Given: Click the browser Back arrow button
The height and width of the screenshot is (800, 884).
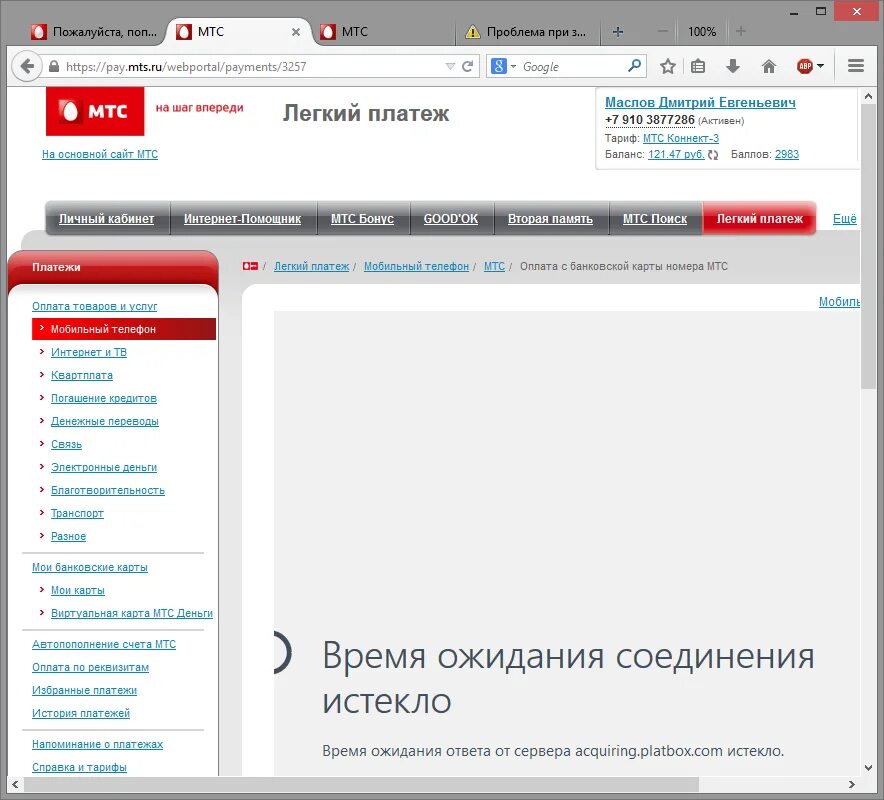Looking at the screenshot, I should [26, 67].
